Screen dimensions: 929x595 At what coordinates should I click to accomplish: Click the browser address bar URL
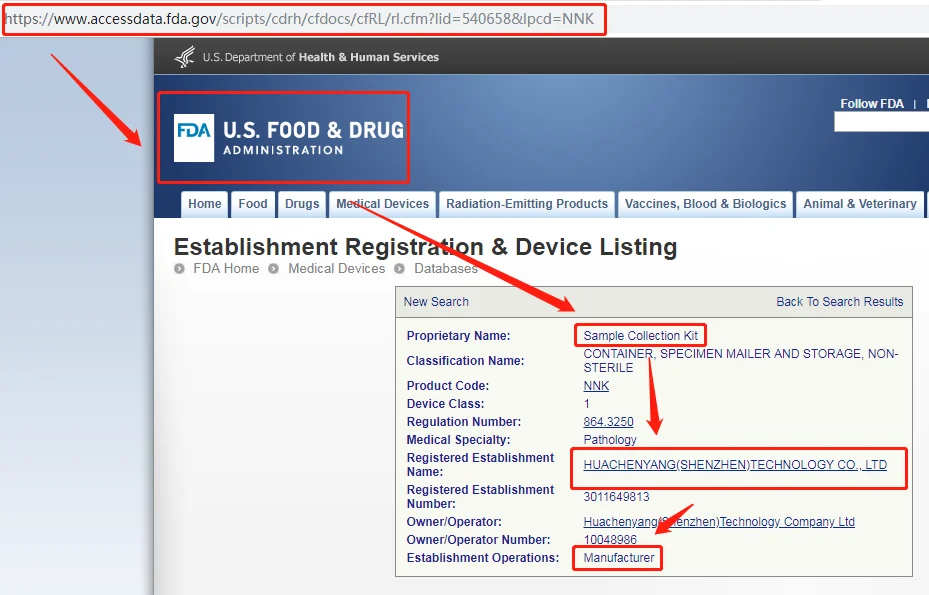pyautogui.click(x=299, y=19)
